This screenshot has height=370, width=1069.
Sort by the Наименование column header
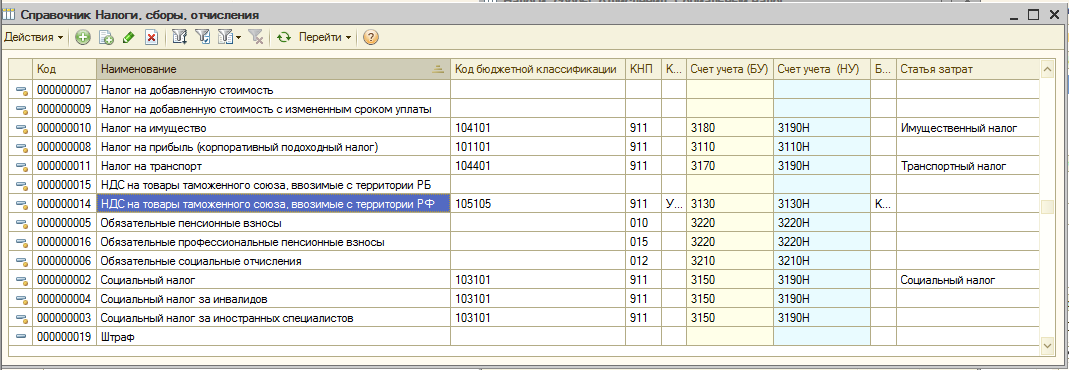(273, 69)
